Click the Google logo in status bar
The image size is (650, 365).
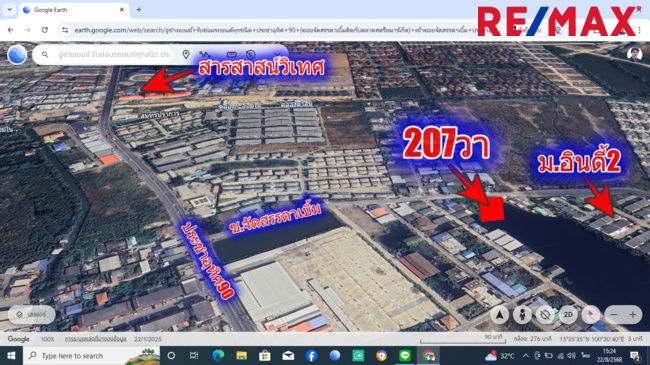(18, 339)
